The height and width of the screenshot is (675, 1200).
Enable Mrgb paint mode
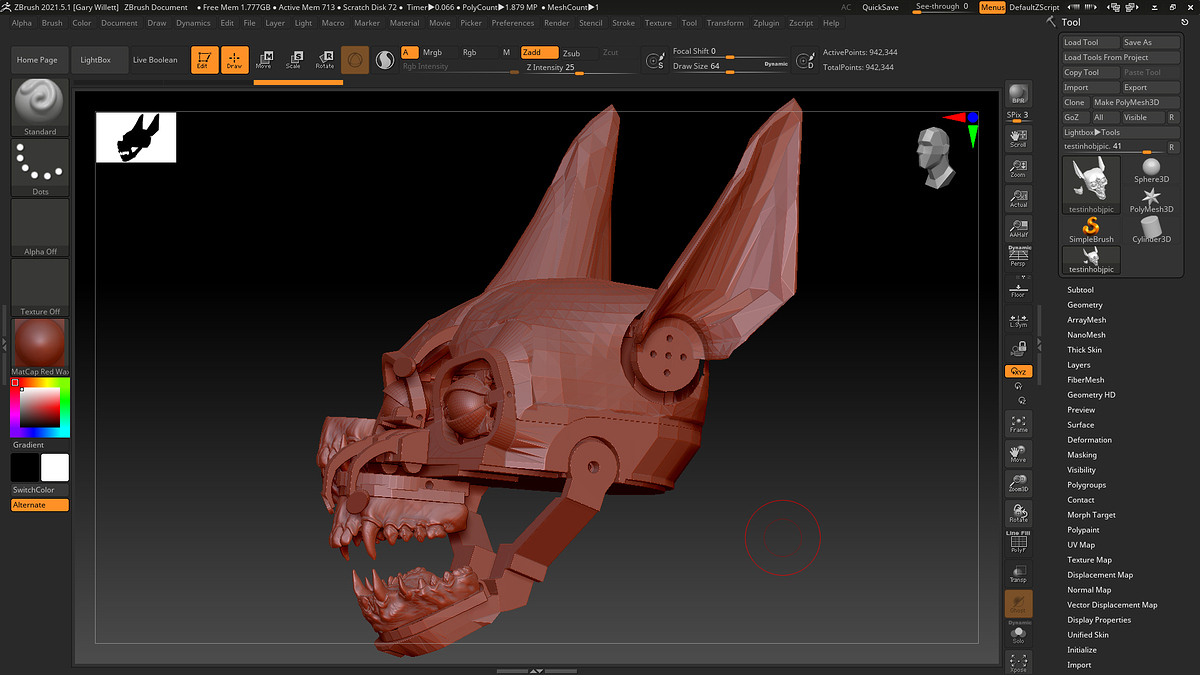(439, 52)
